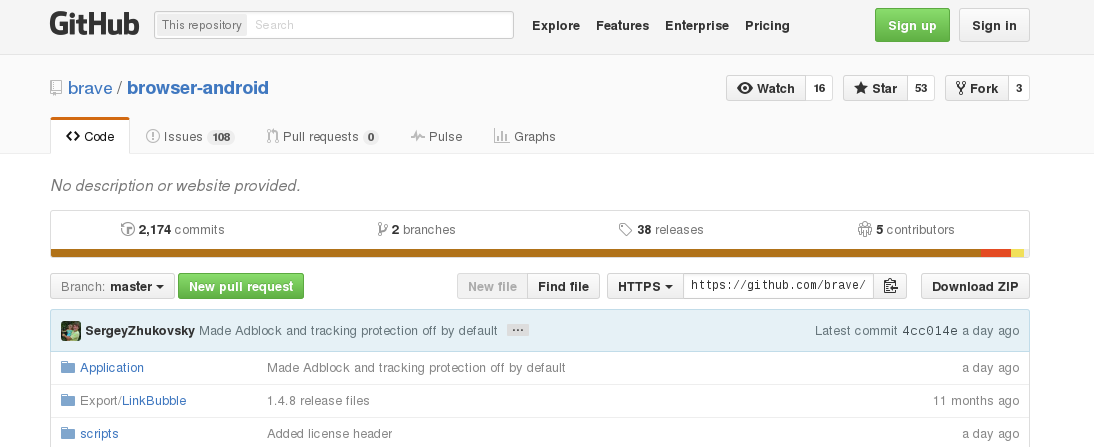The image size is (1094, 447).
Task: Open Explore in top navigation
Action: pos(556,25)
